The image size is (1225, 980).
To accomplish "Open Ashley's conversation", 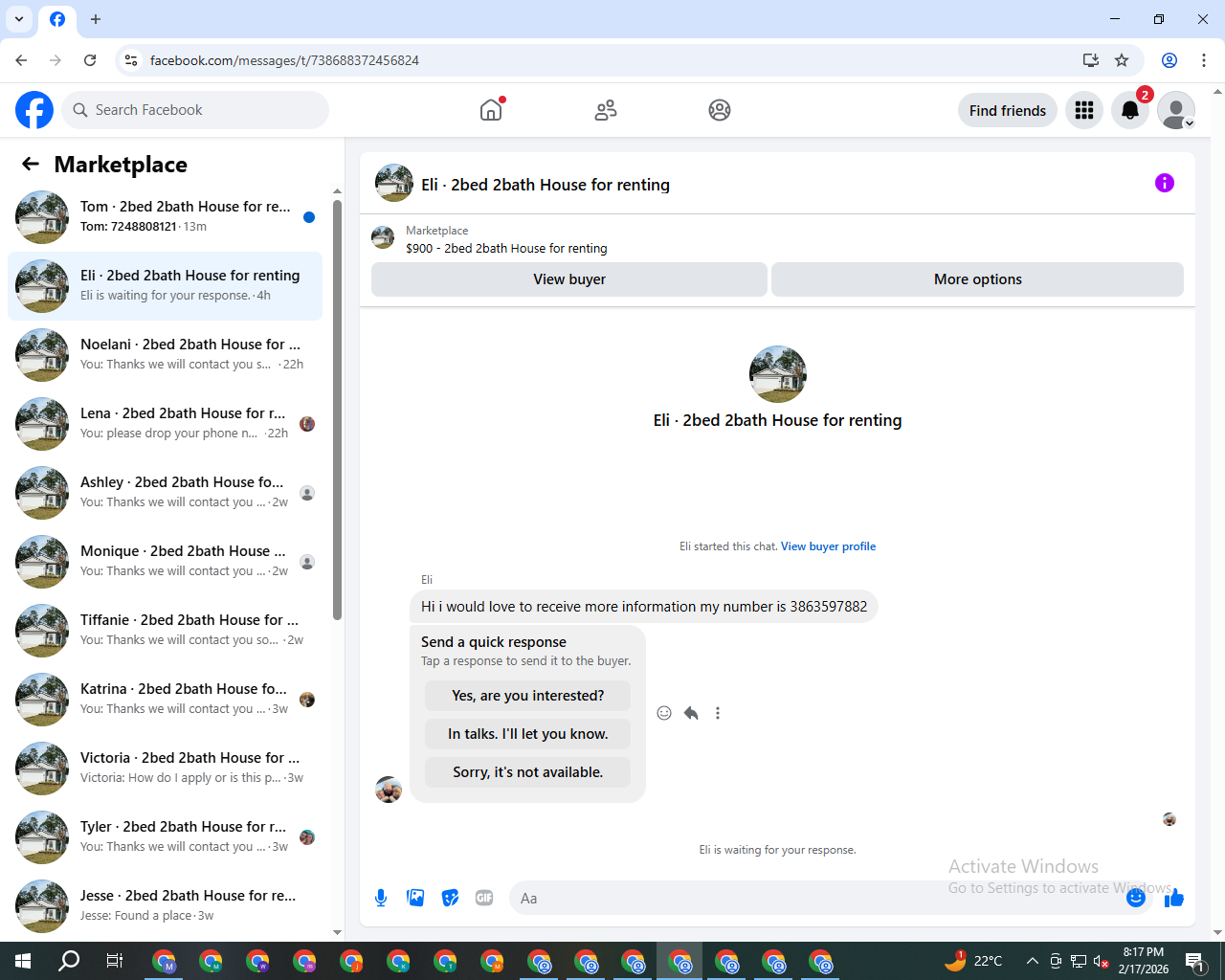I will pyautogui.click(x=165, y=493).
